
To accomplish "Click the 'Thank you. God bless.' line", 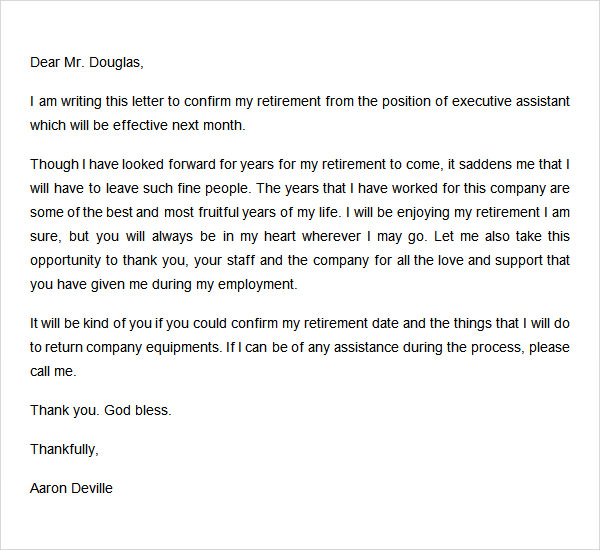I will 101,410.
